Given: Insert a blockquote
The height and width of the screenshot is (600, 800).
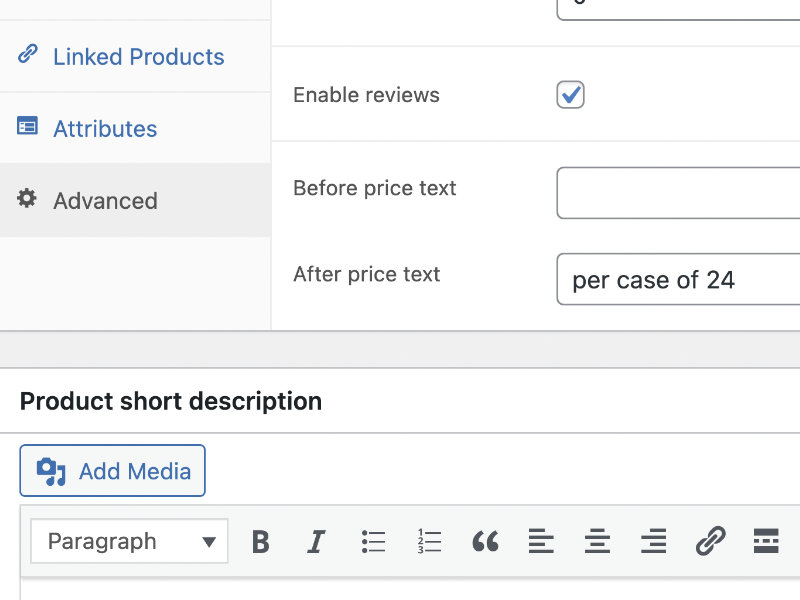Looking at the screenshot, I should tap(486, 541).
